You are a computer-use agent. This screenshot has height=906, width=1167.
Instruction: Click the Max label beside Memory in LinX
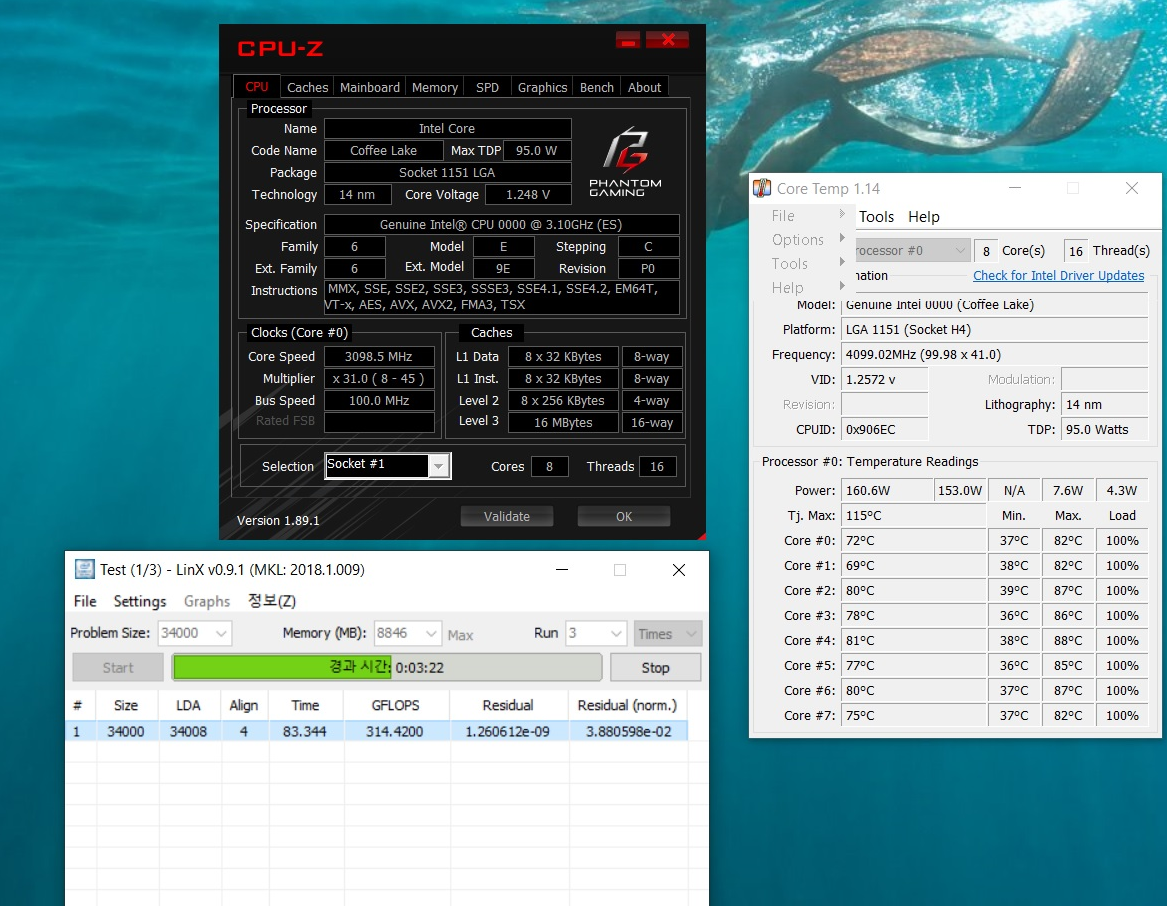point(460,635)
